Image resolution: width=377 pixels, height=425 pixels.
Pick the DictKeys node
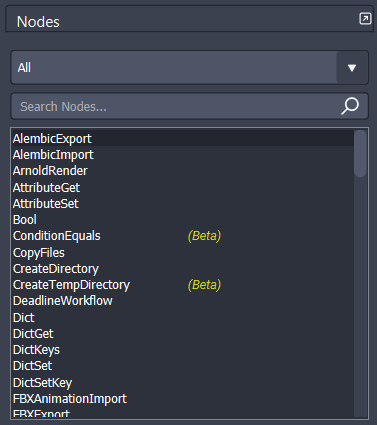click(x=183, y=350)
